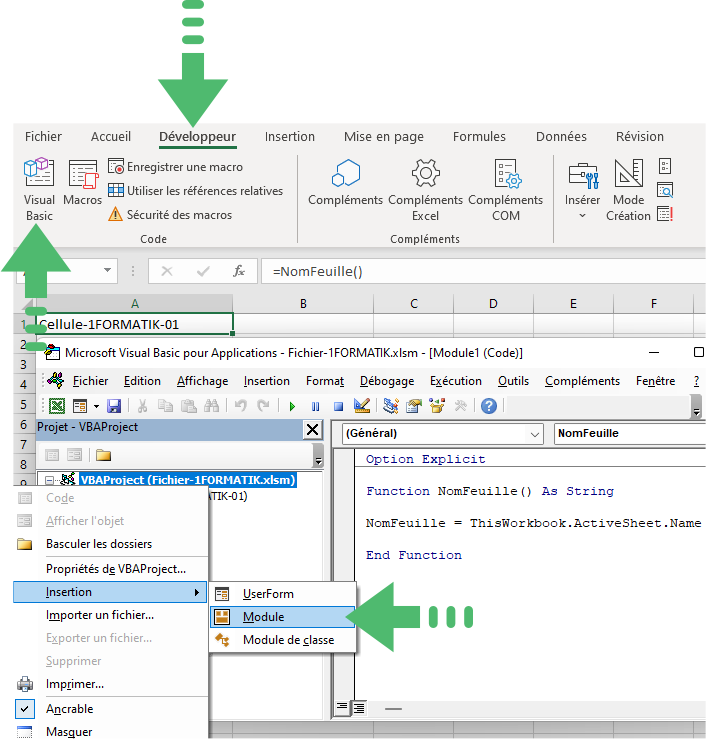
Task: Click the Reset stop toolbar icon
Action: click(338, 406)
